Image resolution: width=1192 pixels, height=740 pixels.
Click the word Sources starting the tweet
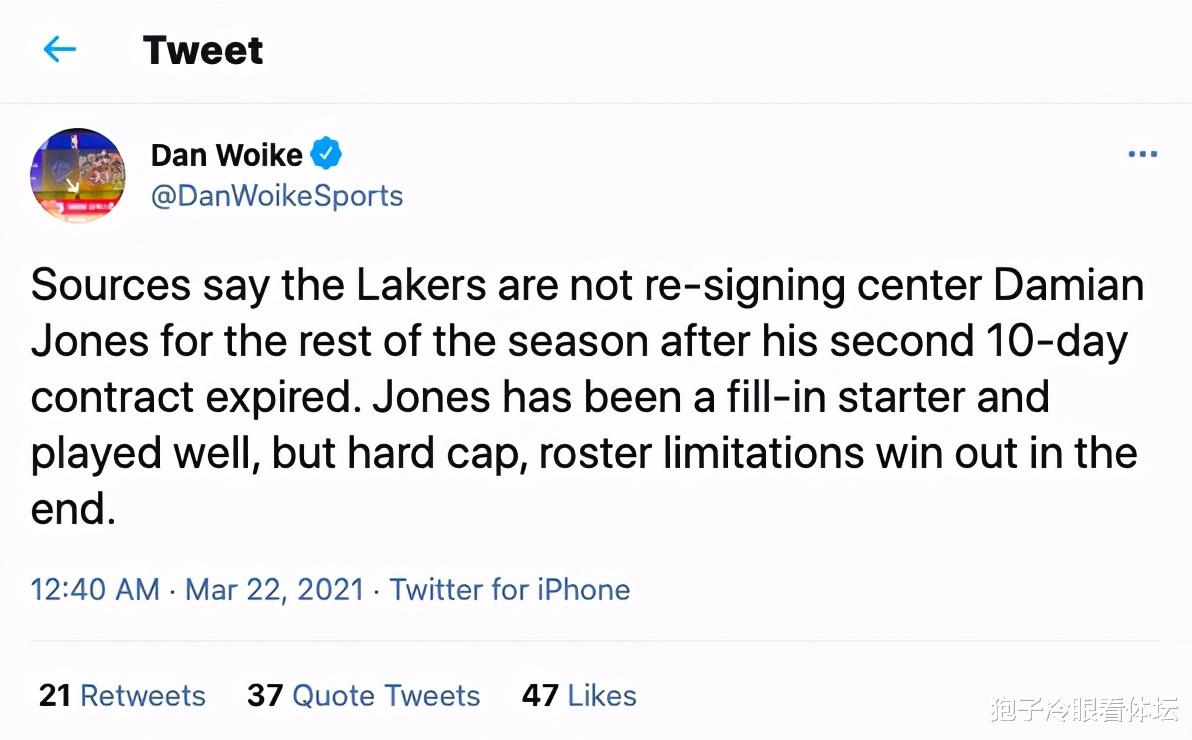click(110, 286)
